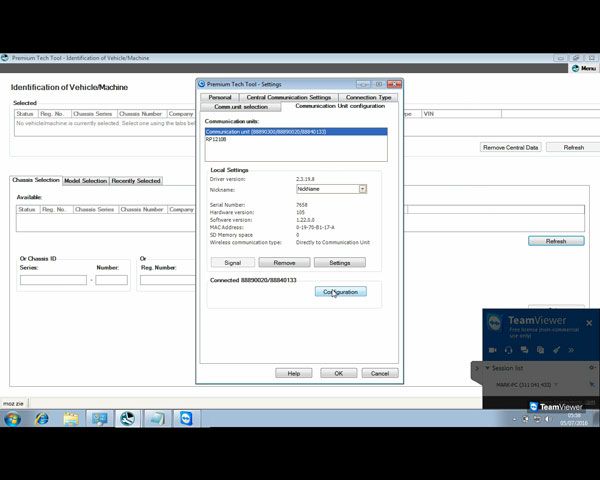Click the TeamViewer headset audio icon
The image size is (600, 480).
508,350
